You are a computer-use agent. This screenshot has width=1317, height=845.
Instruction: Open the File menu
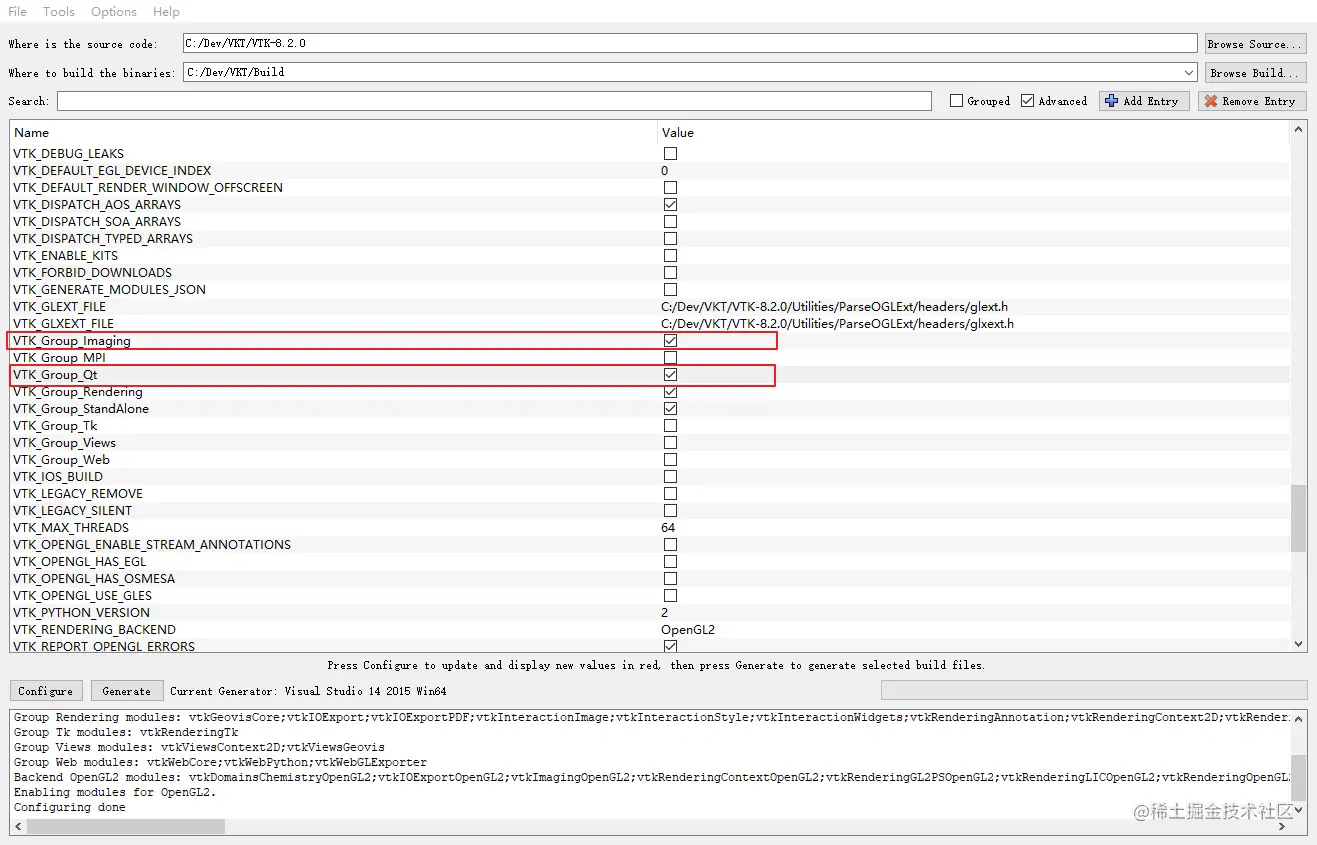[18, 12]
